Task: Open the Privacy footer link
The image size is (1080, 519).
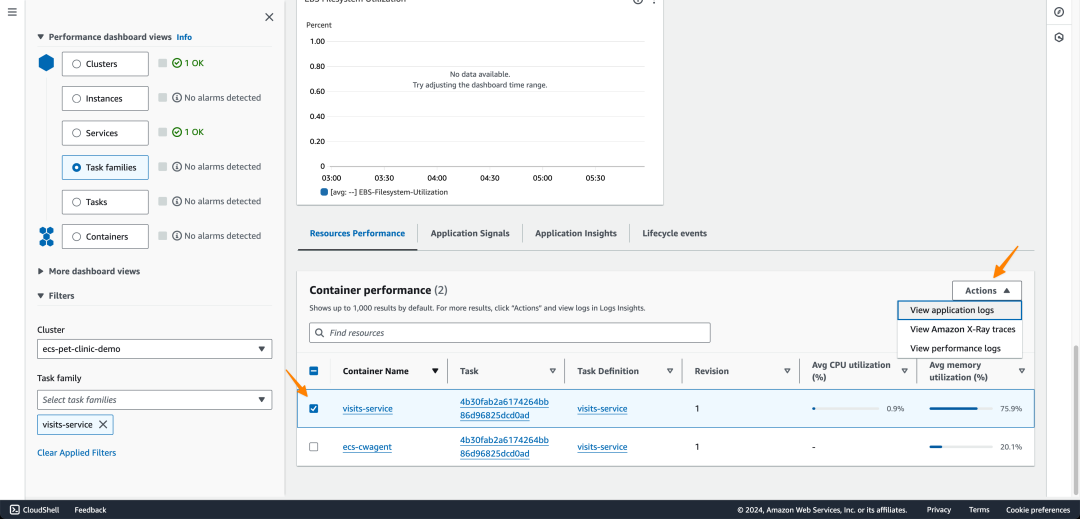Action: [x=939, y=510]
